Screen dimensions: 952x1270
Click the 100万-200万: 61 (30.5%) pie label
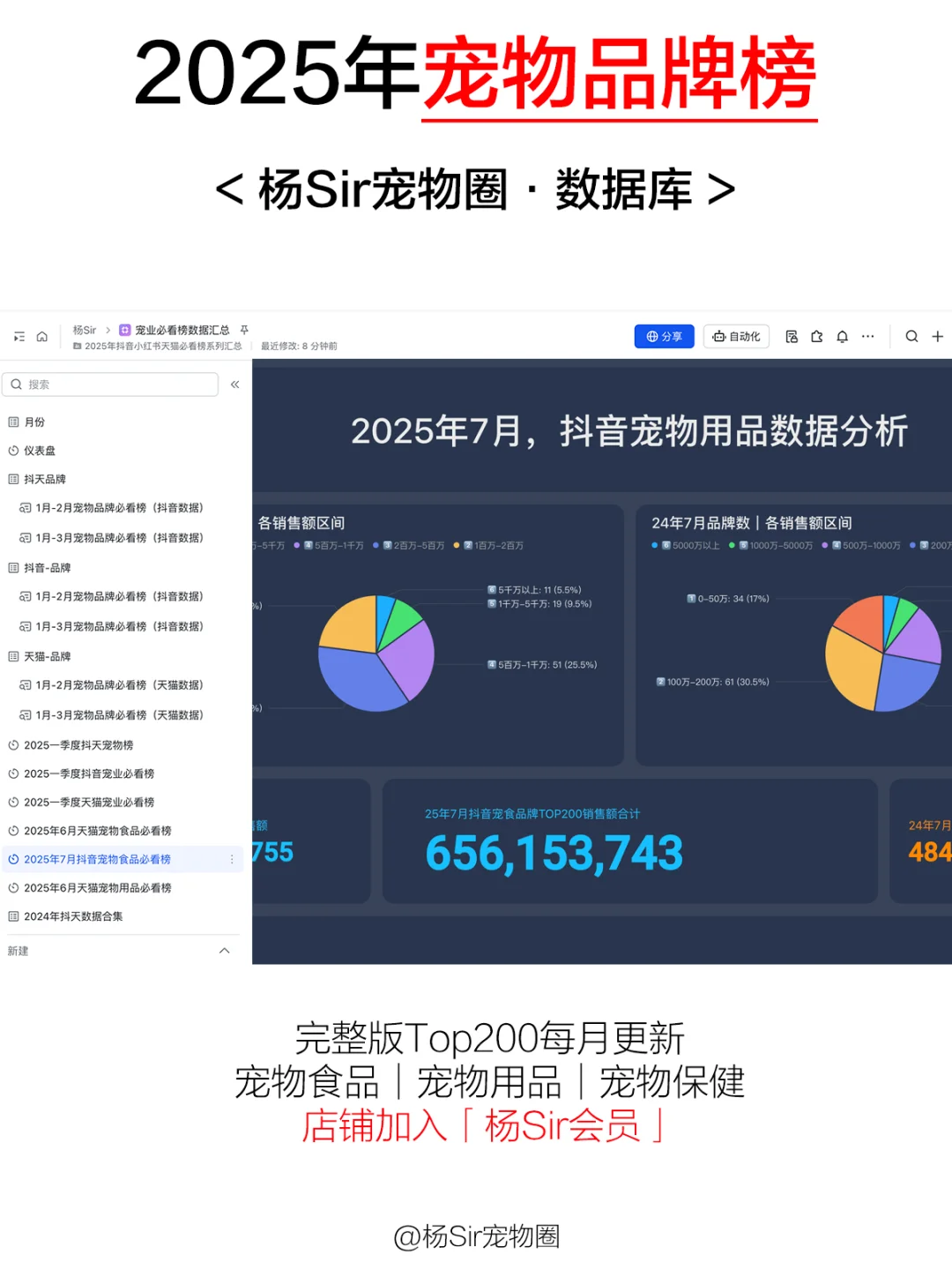coord(713,682)
